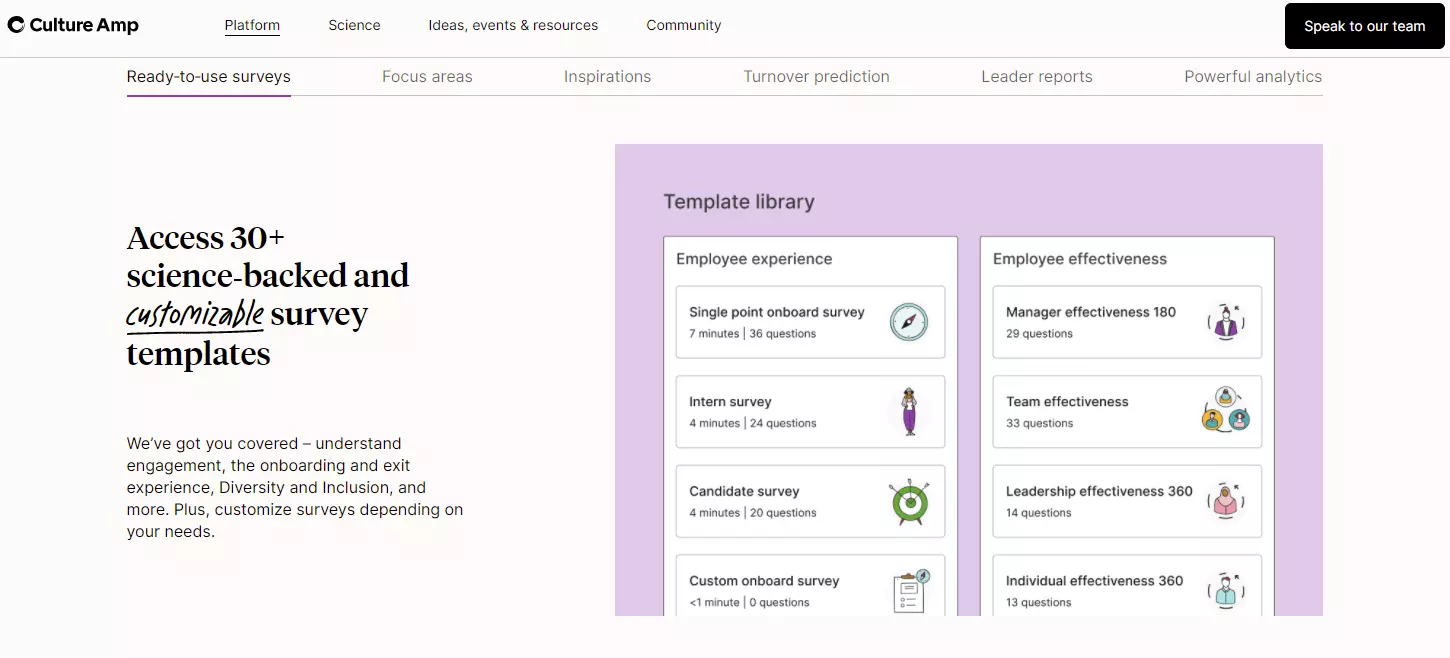Click the '4 minutes | 24 questions' text
This screenshot has width=1450, height=658.
[752, 423]
